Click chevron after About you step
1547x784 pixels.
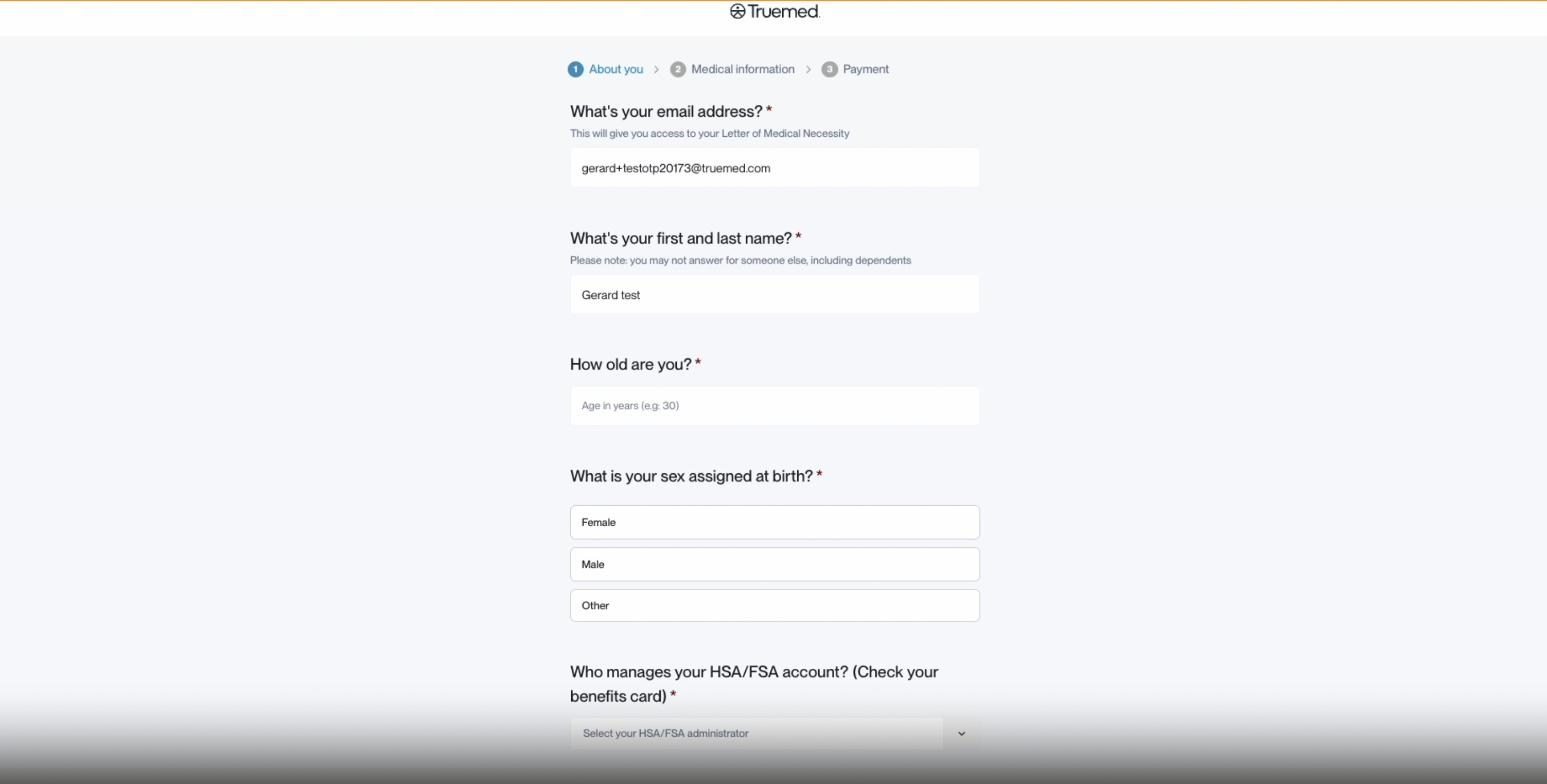pos(656,69)
